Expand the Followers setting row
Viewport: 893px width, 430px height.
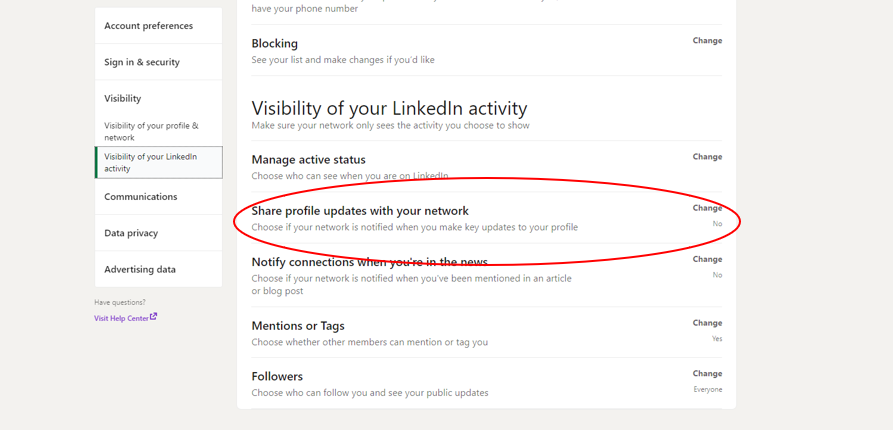[486, 383]
